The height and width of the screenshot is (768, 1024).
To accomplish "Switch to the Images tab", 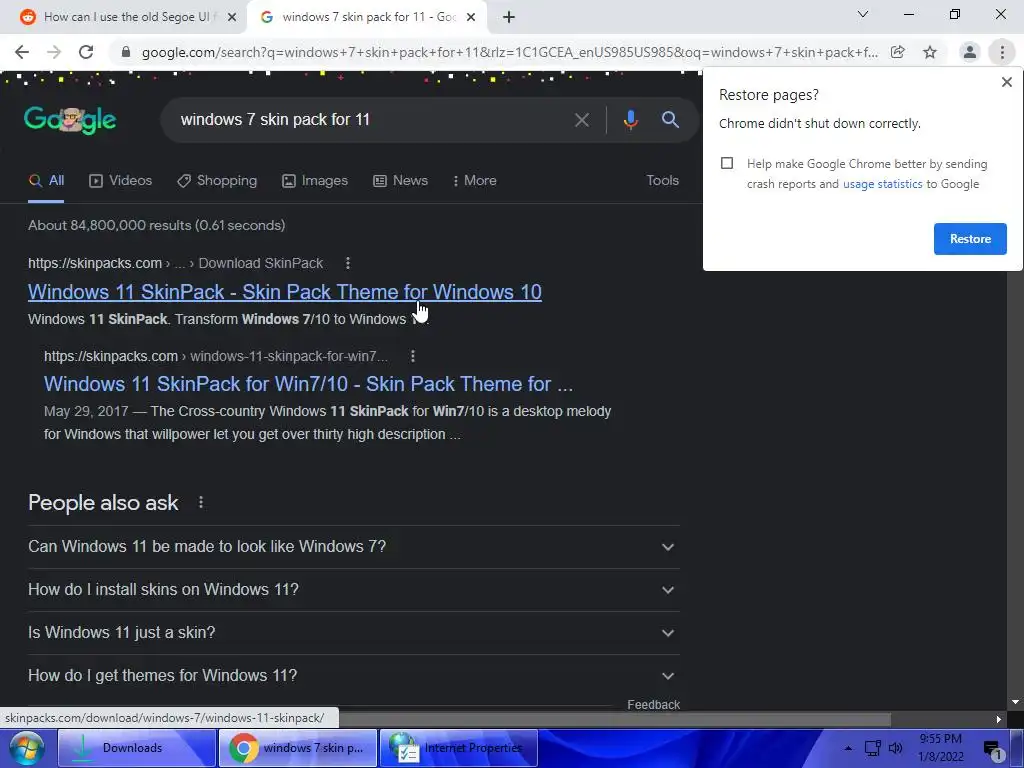I will [x=315, y=181].
